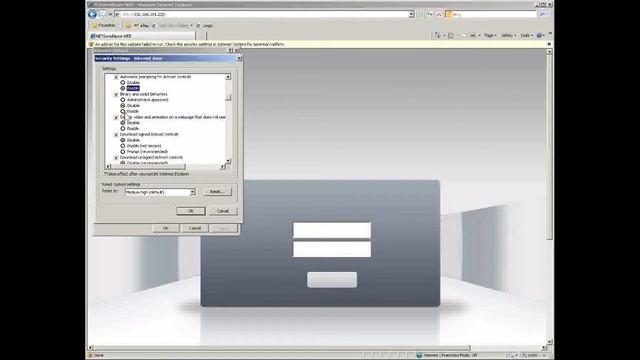640x360 pixels.
Task: Close the Security Settings - Internet Zone dialog
Action: tap(239, 58)
